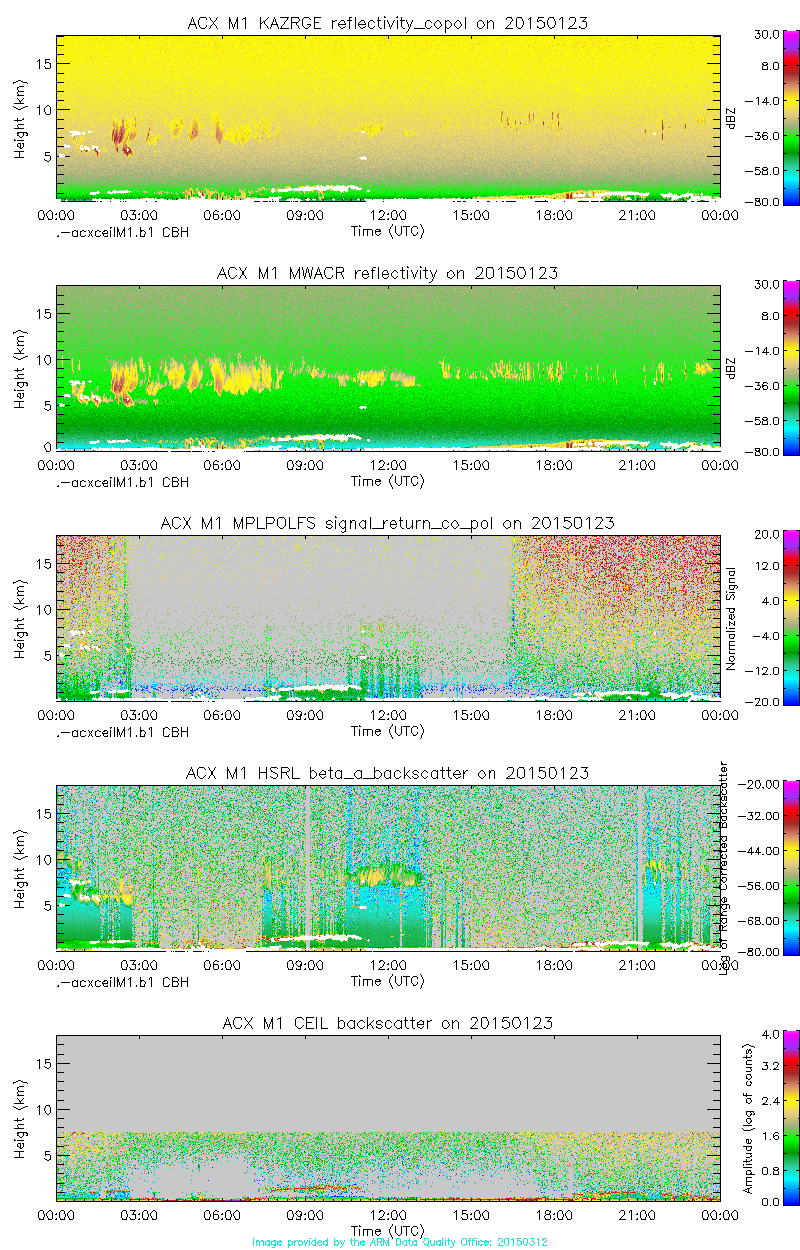Image resolution: width=800 pixels, height=1250 pixels.
Task: Click the CEIL backscatter plot title
Action: click(387, 1023)
